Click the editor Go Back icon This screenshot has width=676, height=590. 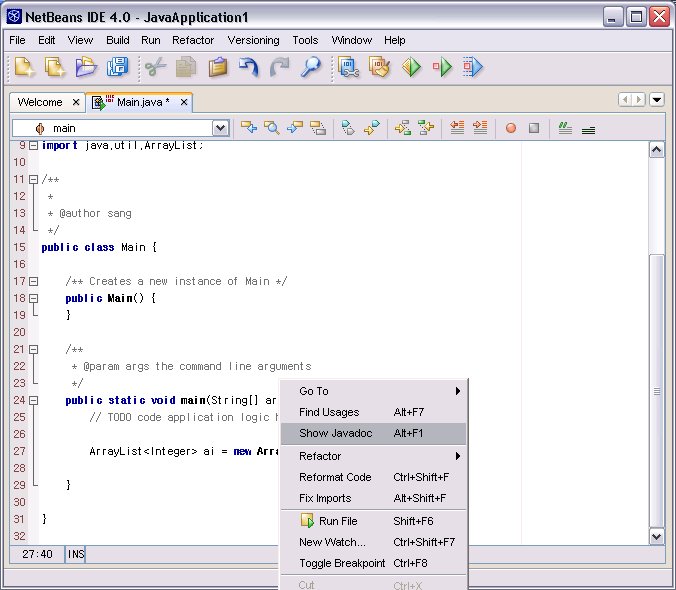[249, 128]
